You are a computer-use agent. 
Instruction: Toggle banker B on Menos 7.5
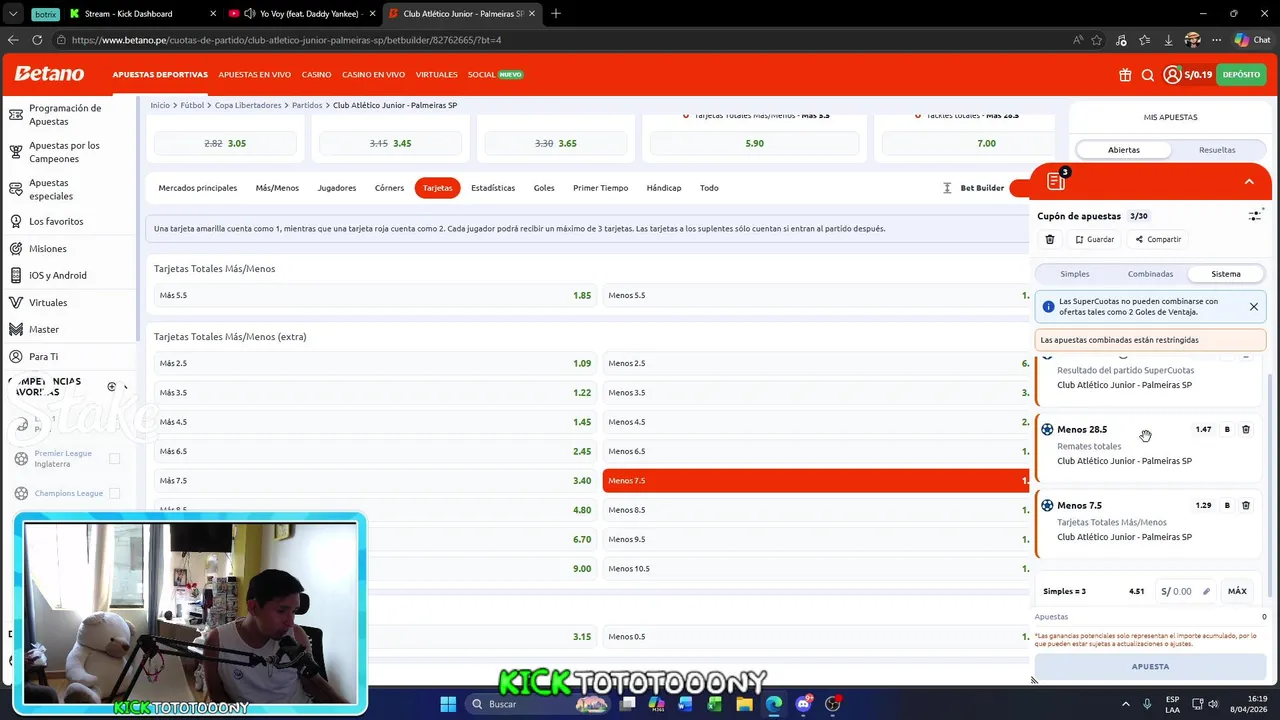tap(1227, 505)
